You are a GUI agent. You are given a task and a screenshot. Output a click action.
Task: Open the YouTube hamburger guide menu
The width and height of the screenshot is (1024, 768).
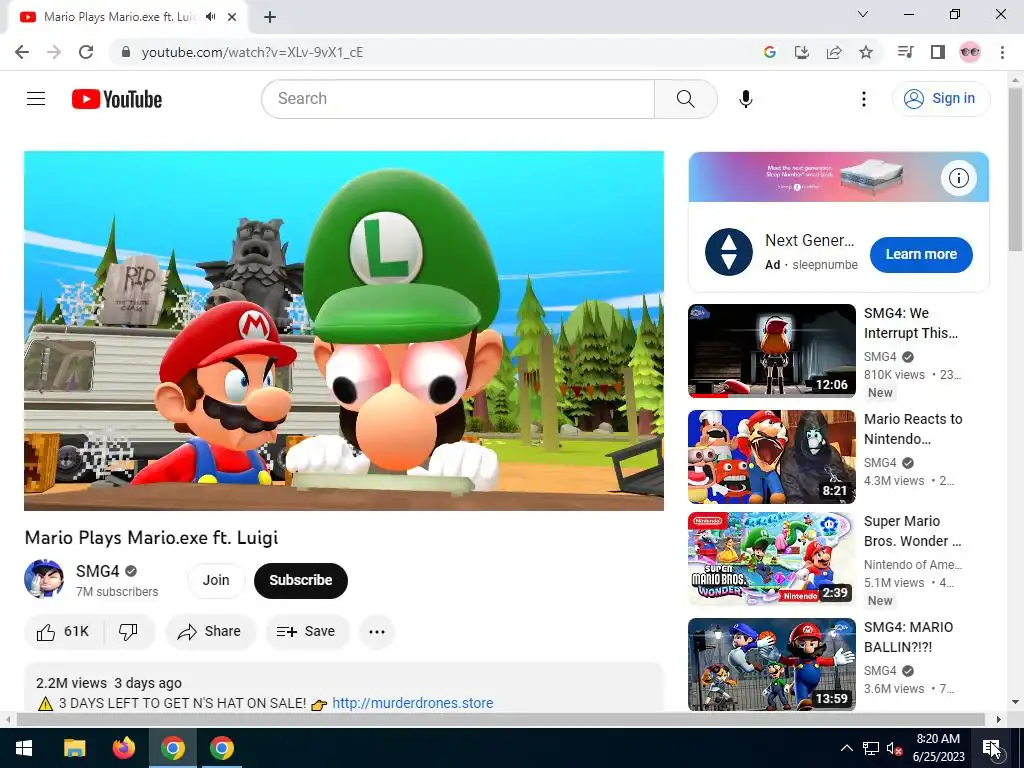click(36, 99)
